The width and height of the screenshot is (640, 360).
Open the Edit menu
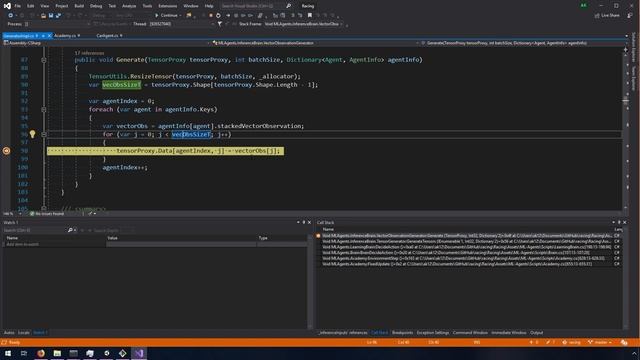[x=31, y=6]
